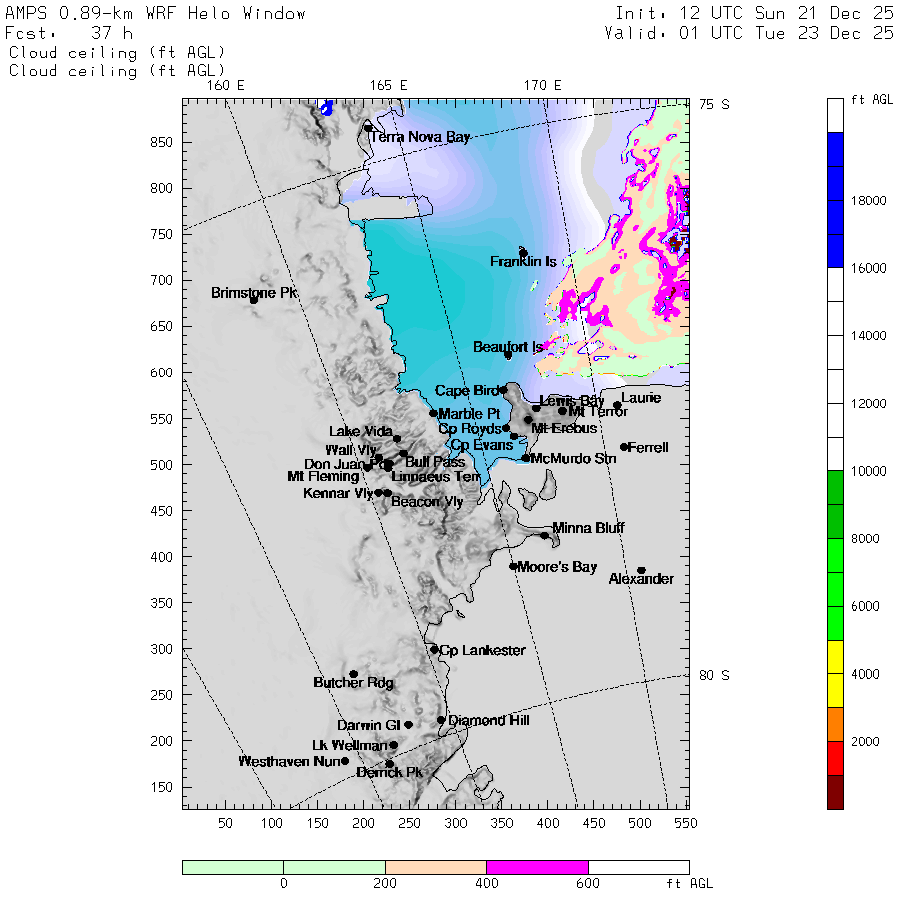Click the '75 S' latitude label
Viewport: 900px width, 900px height.
click(715, 104)
